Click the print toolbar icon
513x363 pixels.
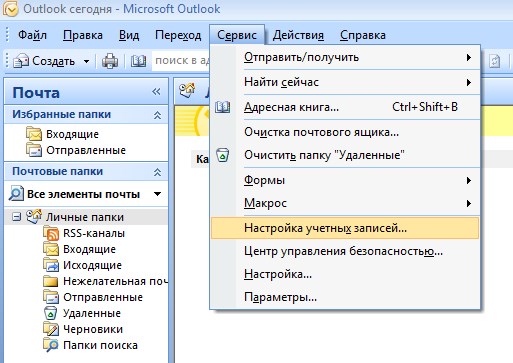[110, 61]
